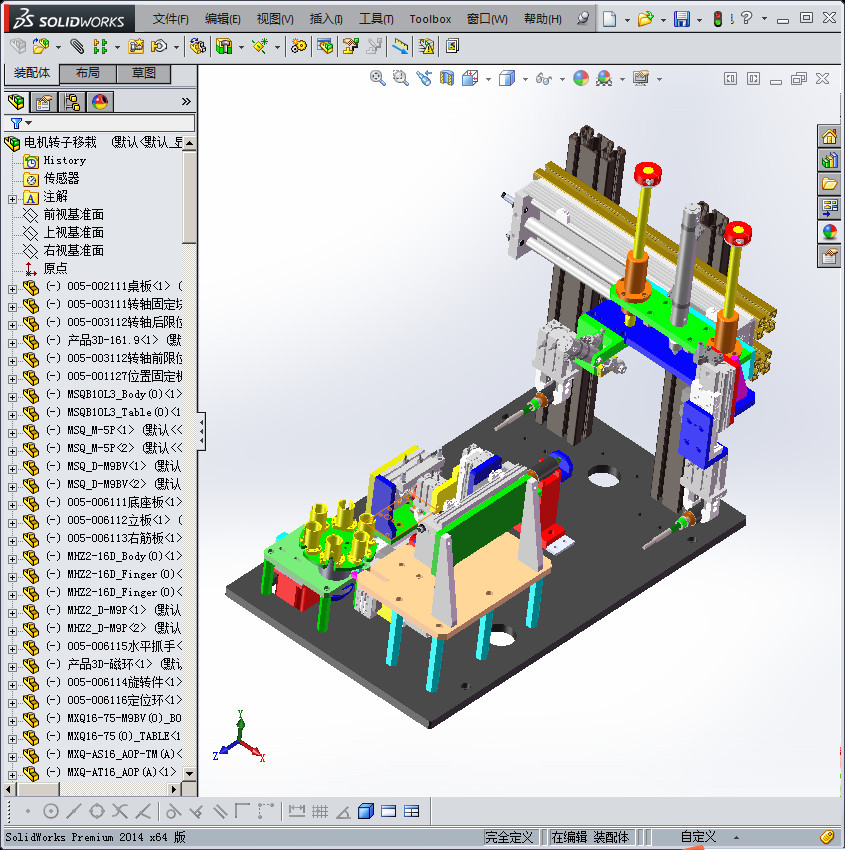Click the Open folder icon in title bar
The width and height of the screenshot is (845, 850).
[x=645, y=19]
